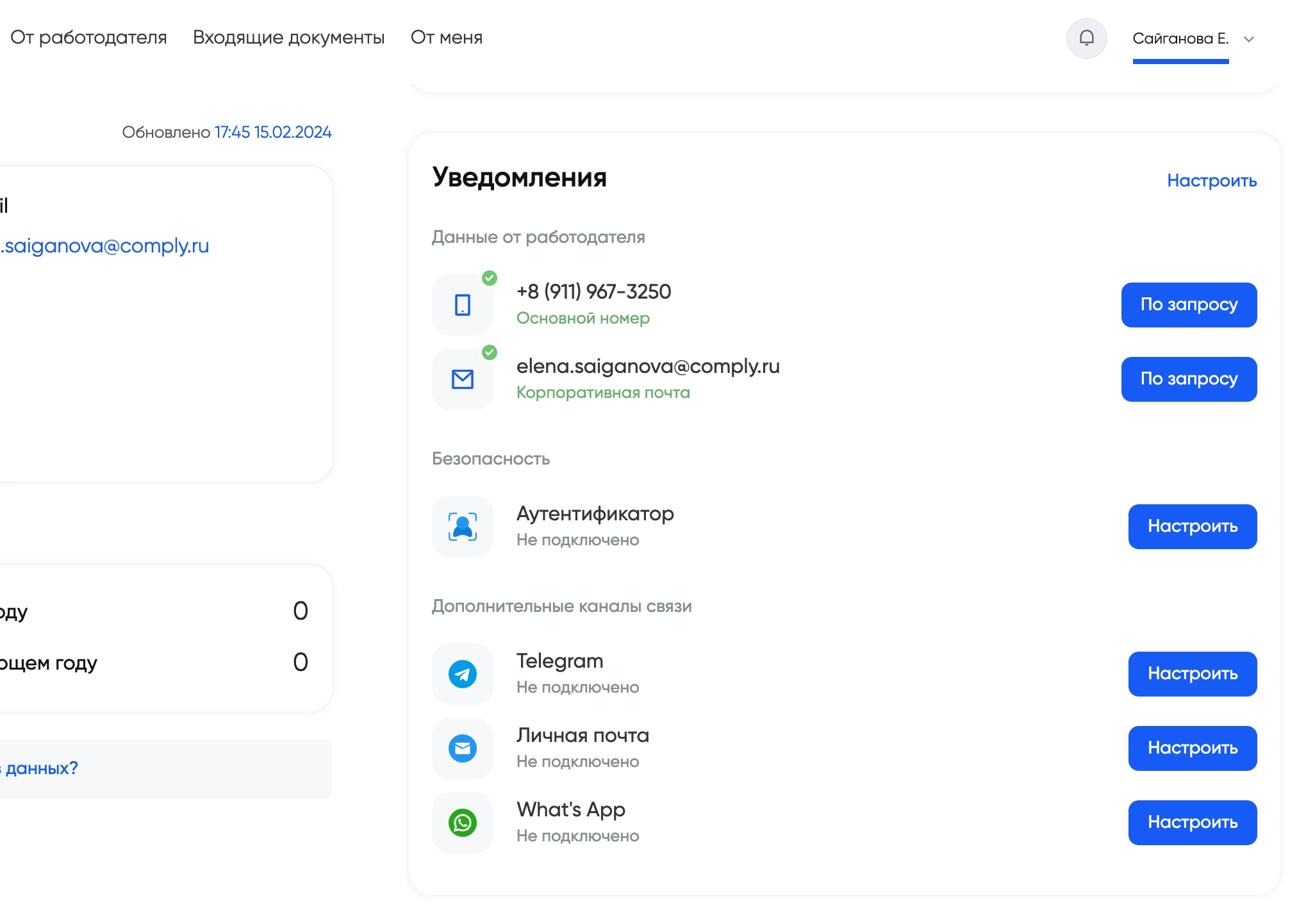The image size is (1306, 924).
Task: Click Настроить button for Аутентификатор
Action: [x=1192, y=527]
